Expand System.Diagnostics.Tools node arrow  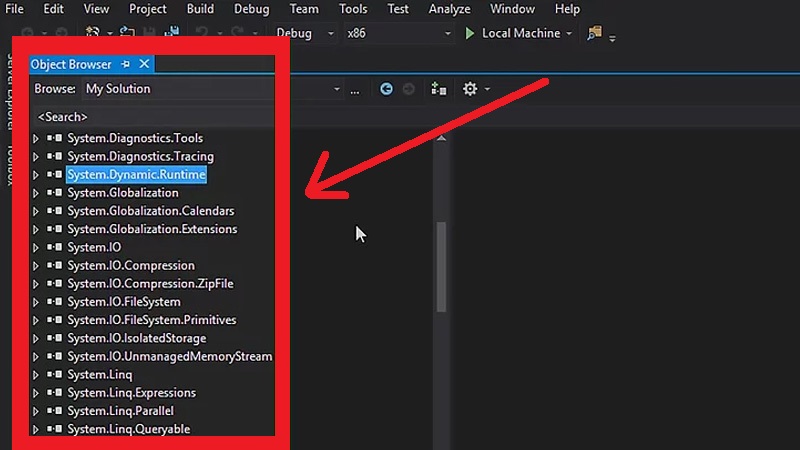click(36, 138)
